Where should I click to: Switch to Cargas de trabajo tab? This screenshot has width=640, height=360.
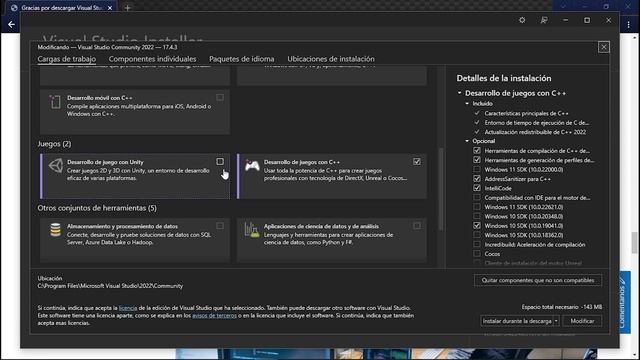click(x=67, y=59)
